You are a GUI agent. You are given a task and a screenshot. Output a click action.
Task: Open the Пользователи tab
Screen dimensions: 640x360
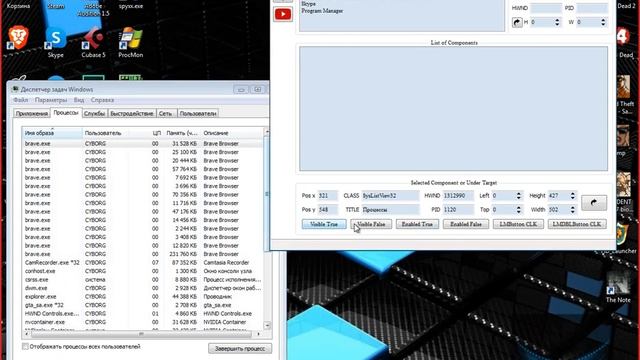(x=198, y=113)
